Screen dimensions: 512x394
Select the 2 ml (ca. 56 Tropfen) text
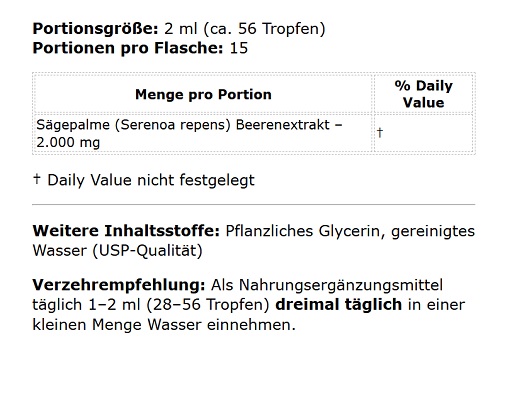coord(245,29)
